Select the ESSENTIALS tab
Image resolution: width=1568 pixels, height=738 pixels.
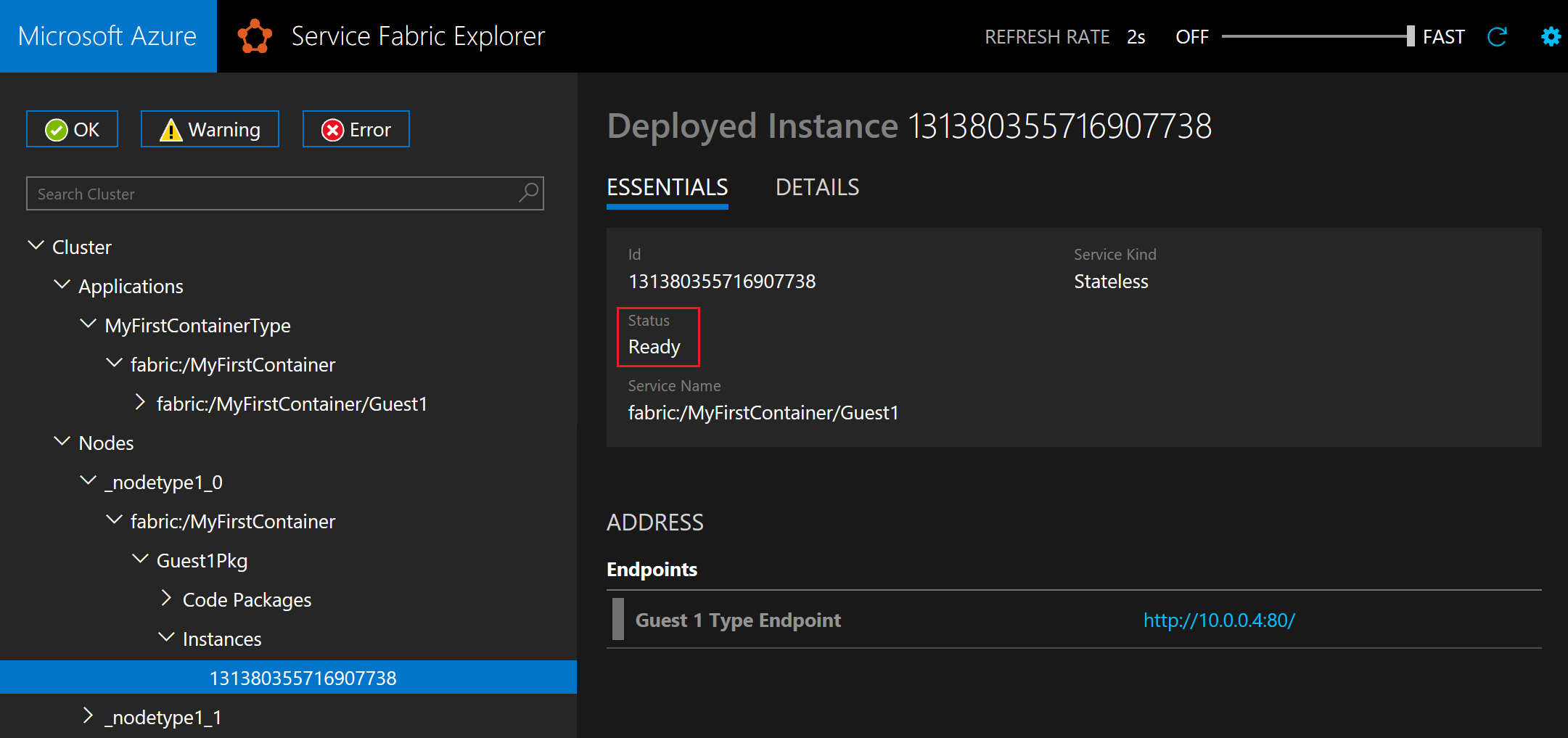(667, 188)
